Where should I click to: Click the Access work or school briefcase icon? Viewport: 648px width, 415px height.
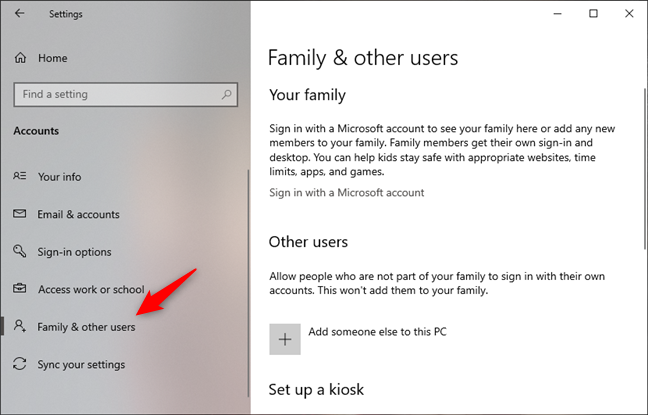19,288
